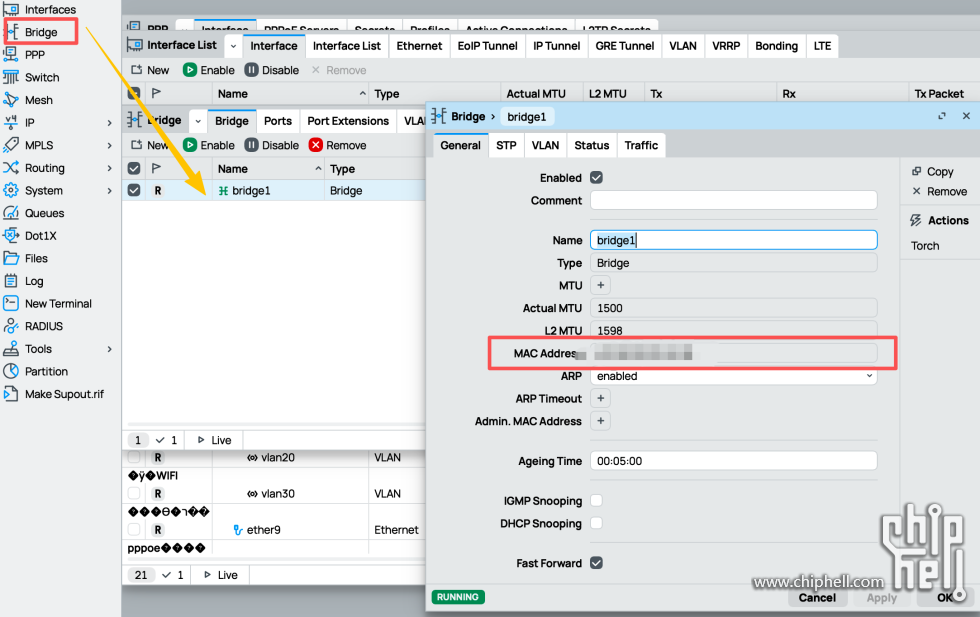Switch to the STP tab

tap(506, 145)
